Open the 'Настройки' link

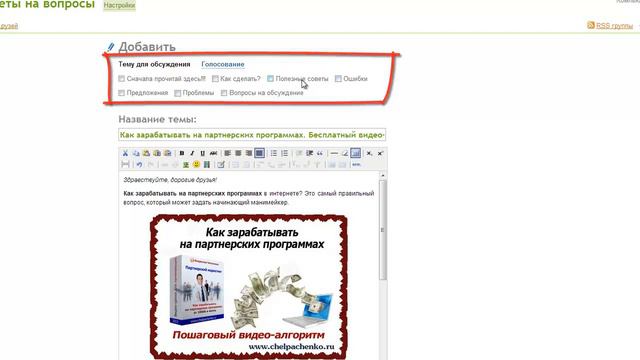119,5
